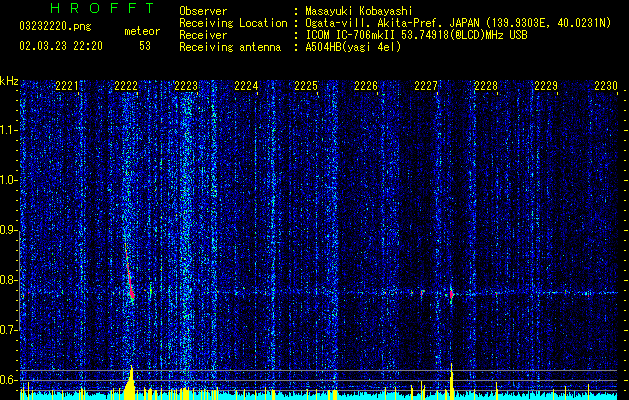Click the tall yellow power peak under 2222
This screenshot has height=400, width=629.
tap(130, 382)
